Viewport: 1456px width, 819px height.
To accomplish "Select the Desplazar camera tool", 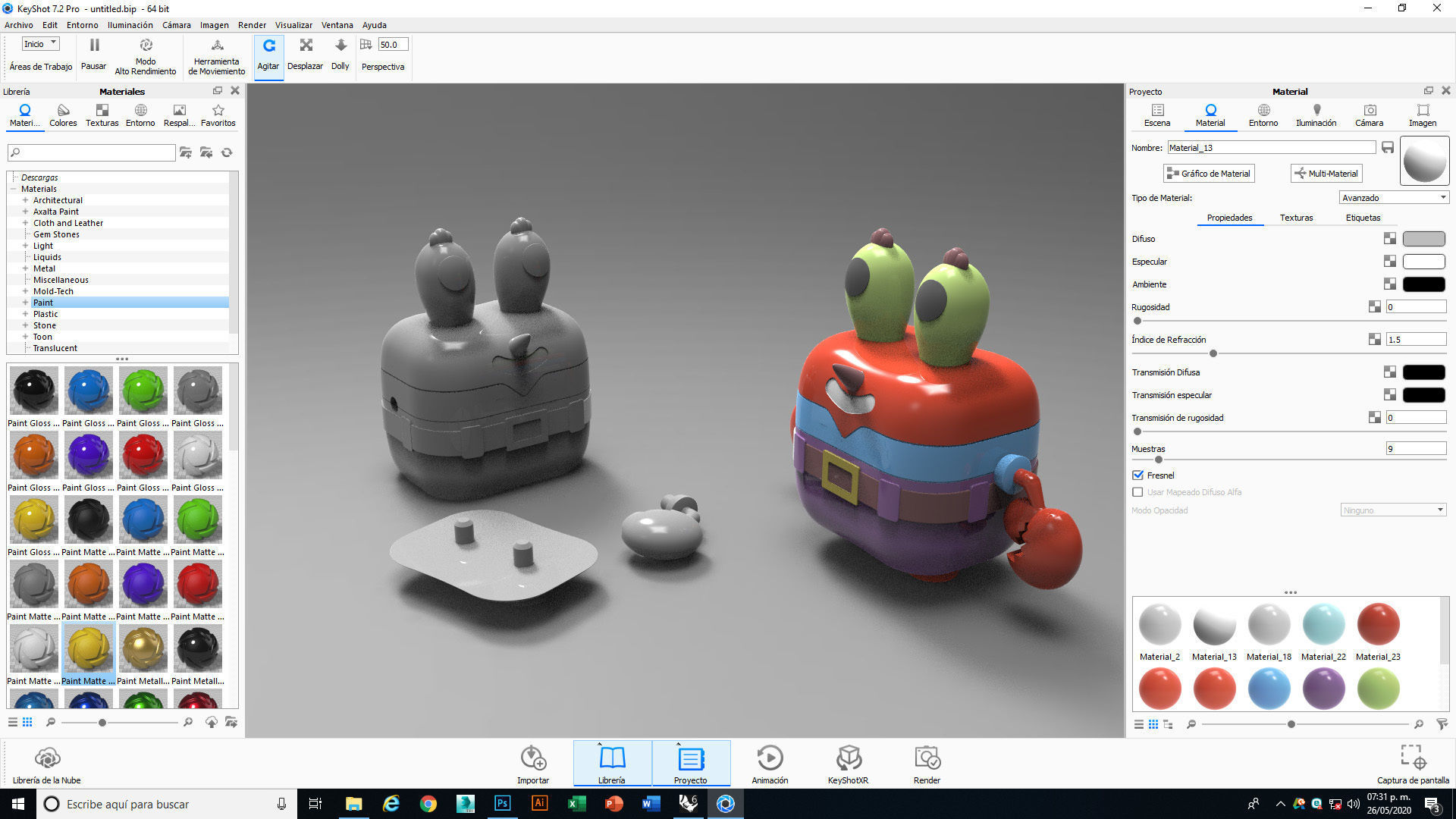I will point(306,55).
